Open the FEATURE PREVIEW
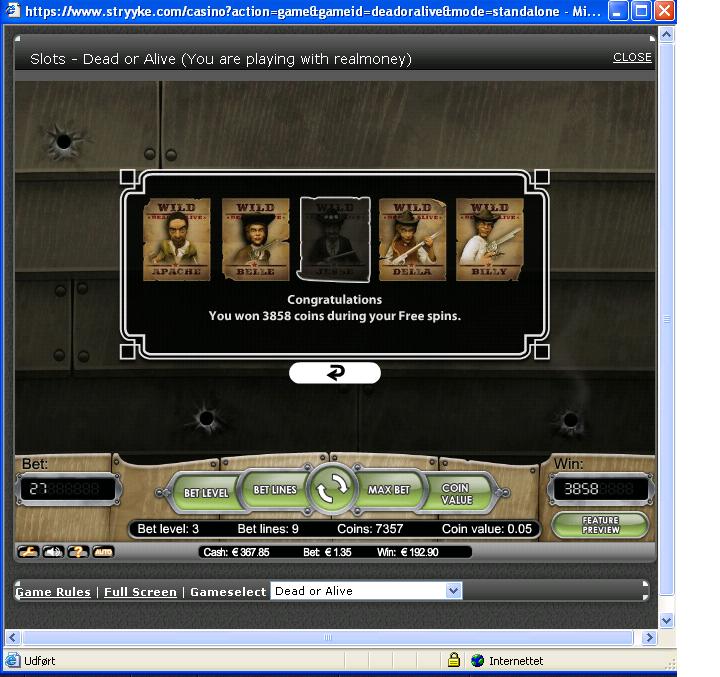The height and width of the screenshot is (677, 720). 600,525
